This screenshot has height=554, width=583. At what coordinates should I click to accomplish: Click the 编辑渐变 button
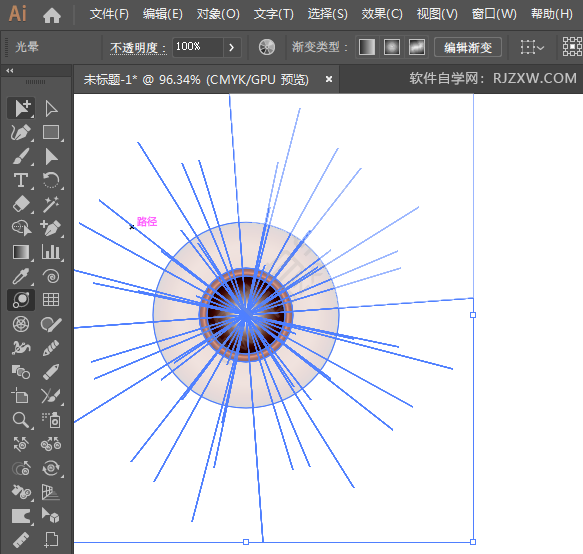(468, 47)
